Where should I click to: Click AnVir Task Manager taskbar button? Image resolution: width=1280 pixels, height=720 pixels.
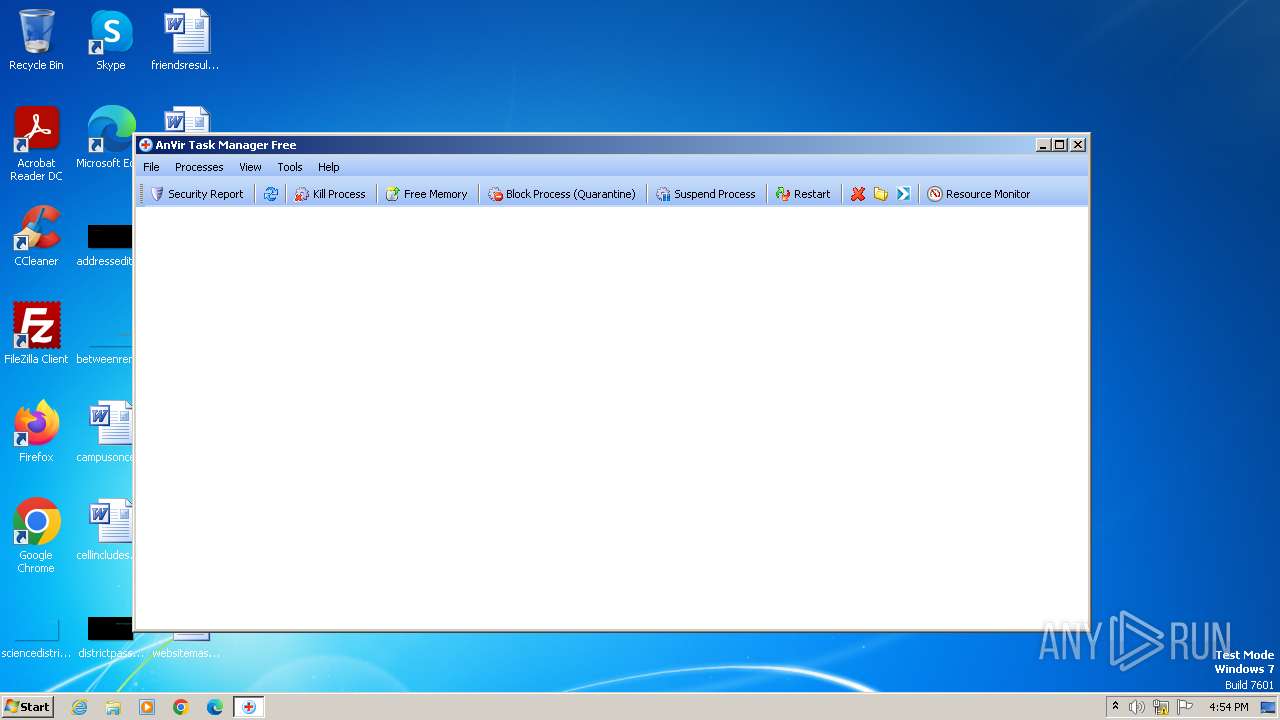click(249, 707)
